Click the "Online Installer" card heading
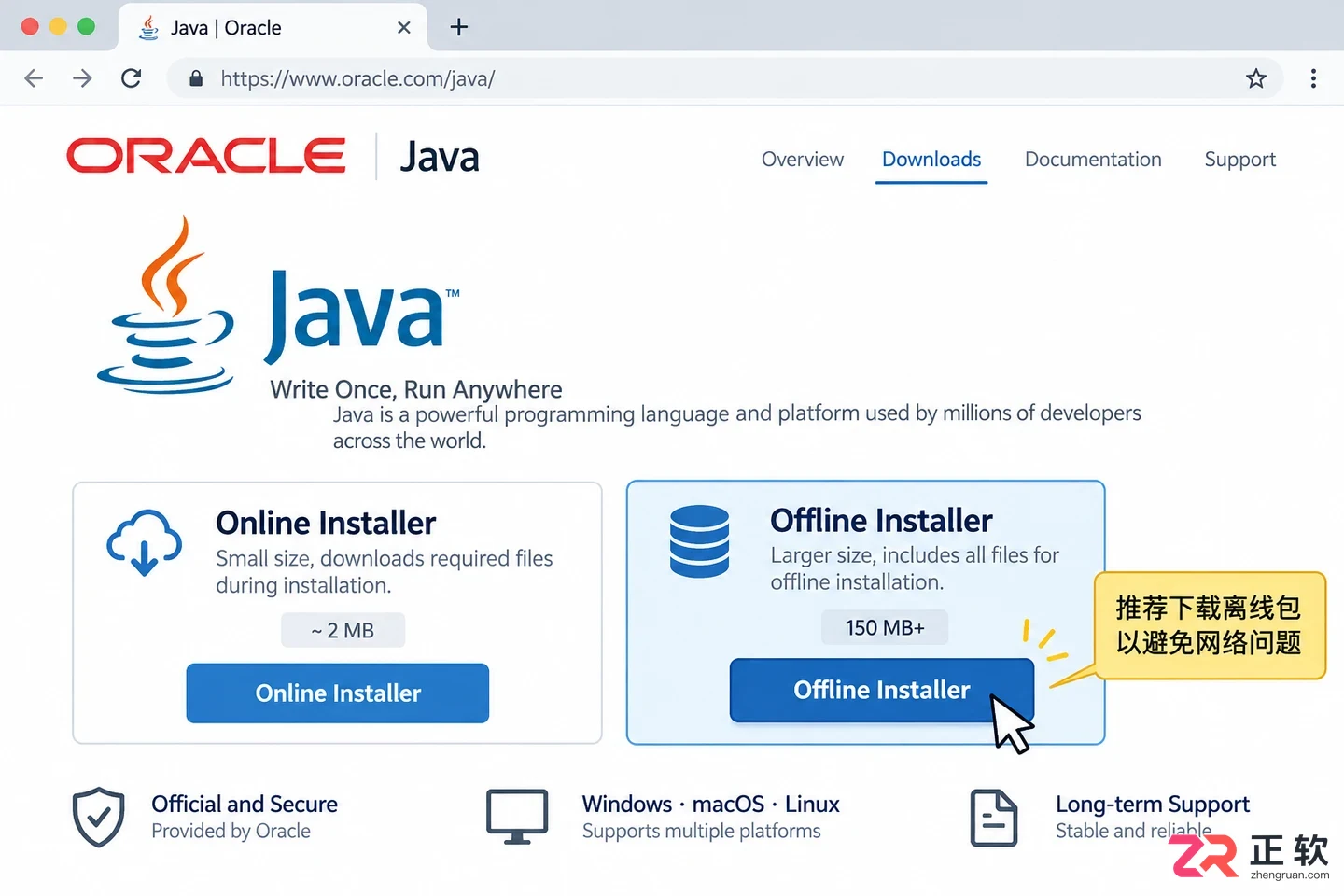 pos(326,523)
